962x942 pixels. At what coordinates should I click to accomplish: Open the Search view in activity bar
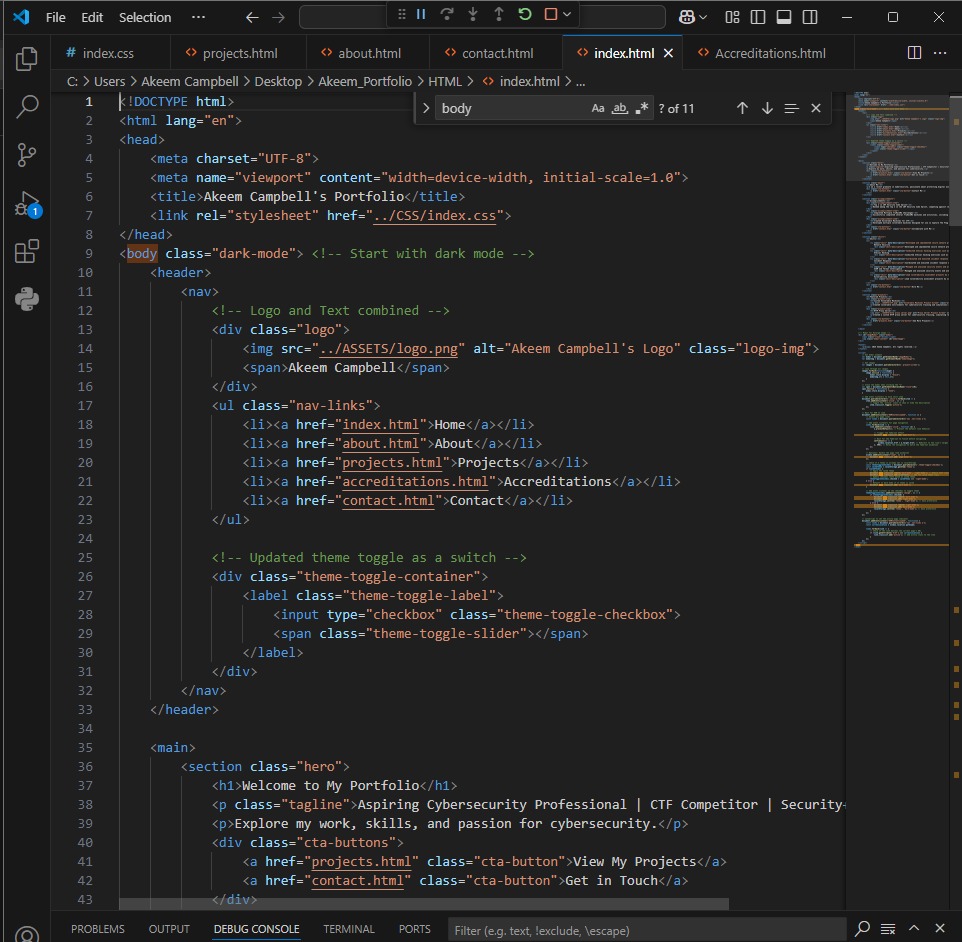26,107
